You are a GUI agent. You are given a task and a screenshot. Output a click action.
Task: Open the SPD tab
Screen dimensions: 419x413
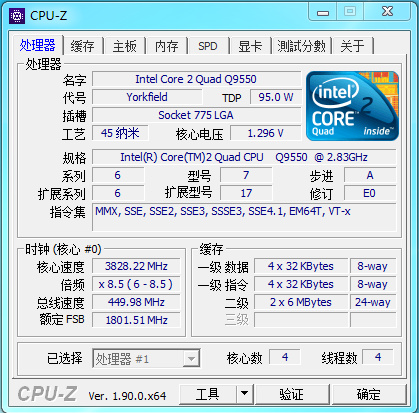tap(208, 46)
